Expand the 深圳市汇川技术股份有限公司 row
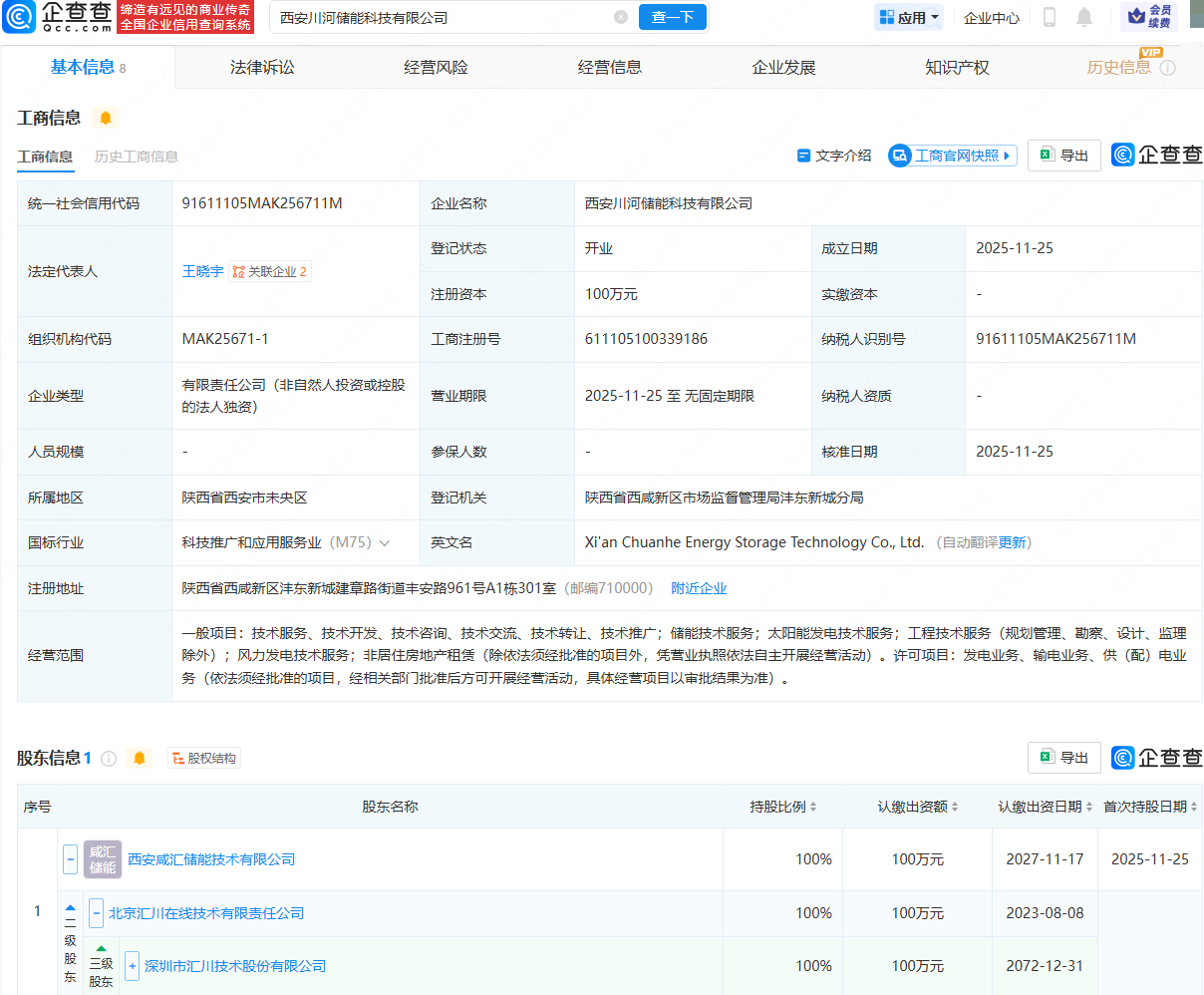The image size is (1204, 995). point(132,966)
